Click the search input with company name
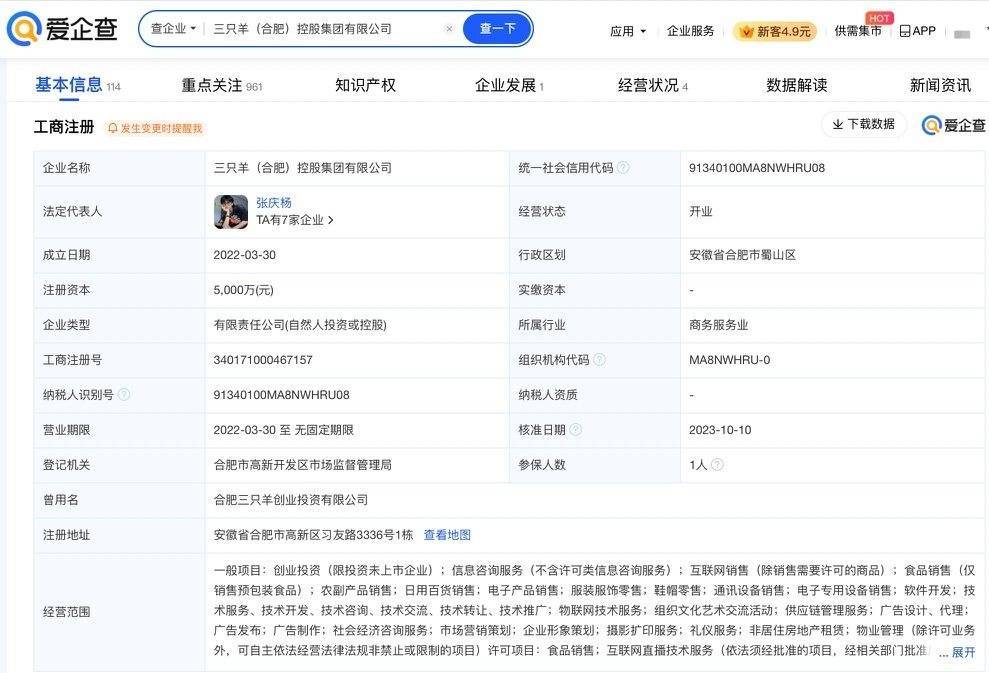This screenshot has width=989, height=673. tap(303, 29)
